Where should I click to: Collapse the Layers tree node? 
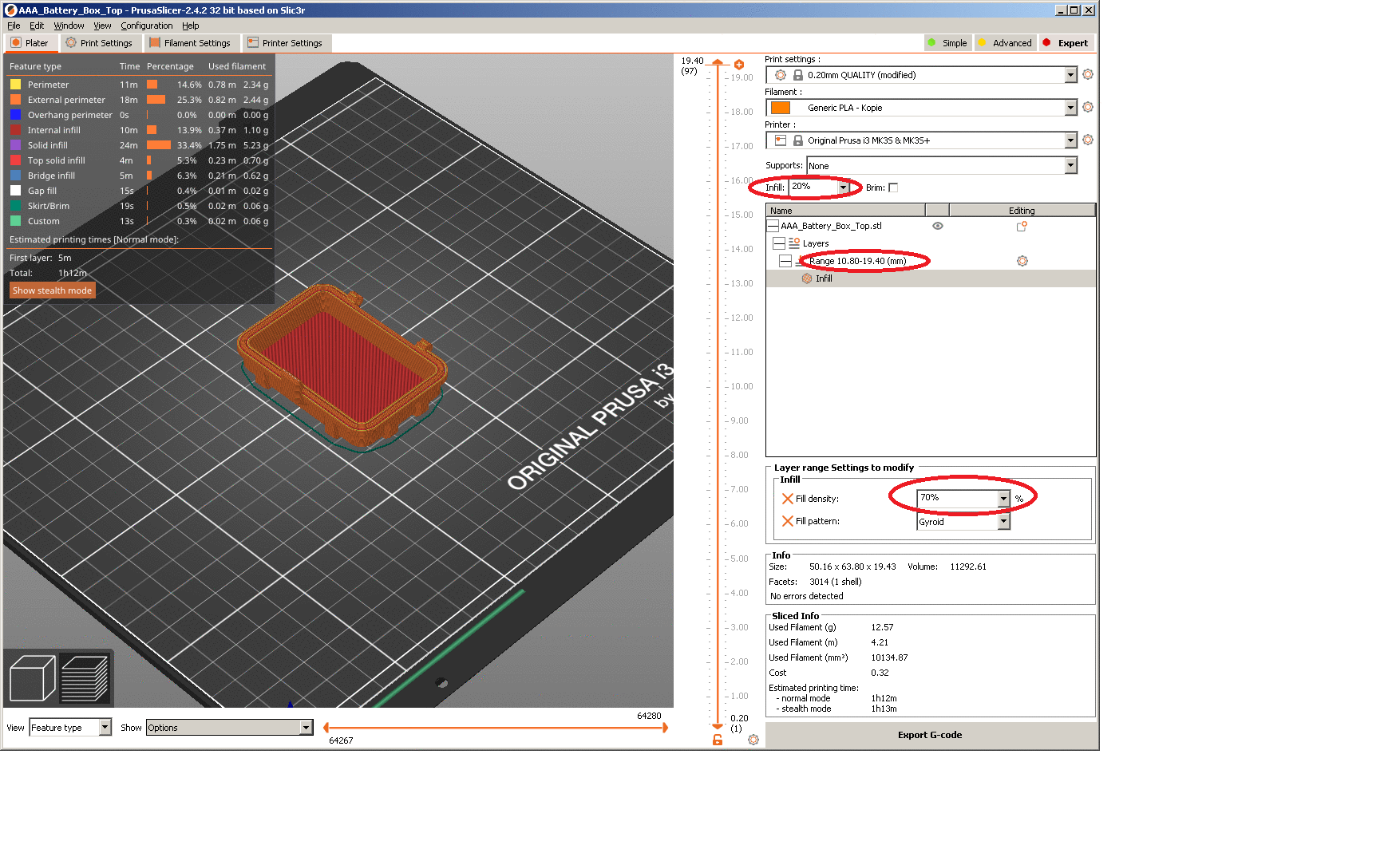(x=779, y=243)
